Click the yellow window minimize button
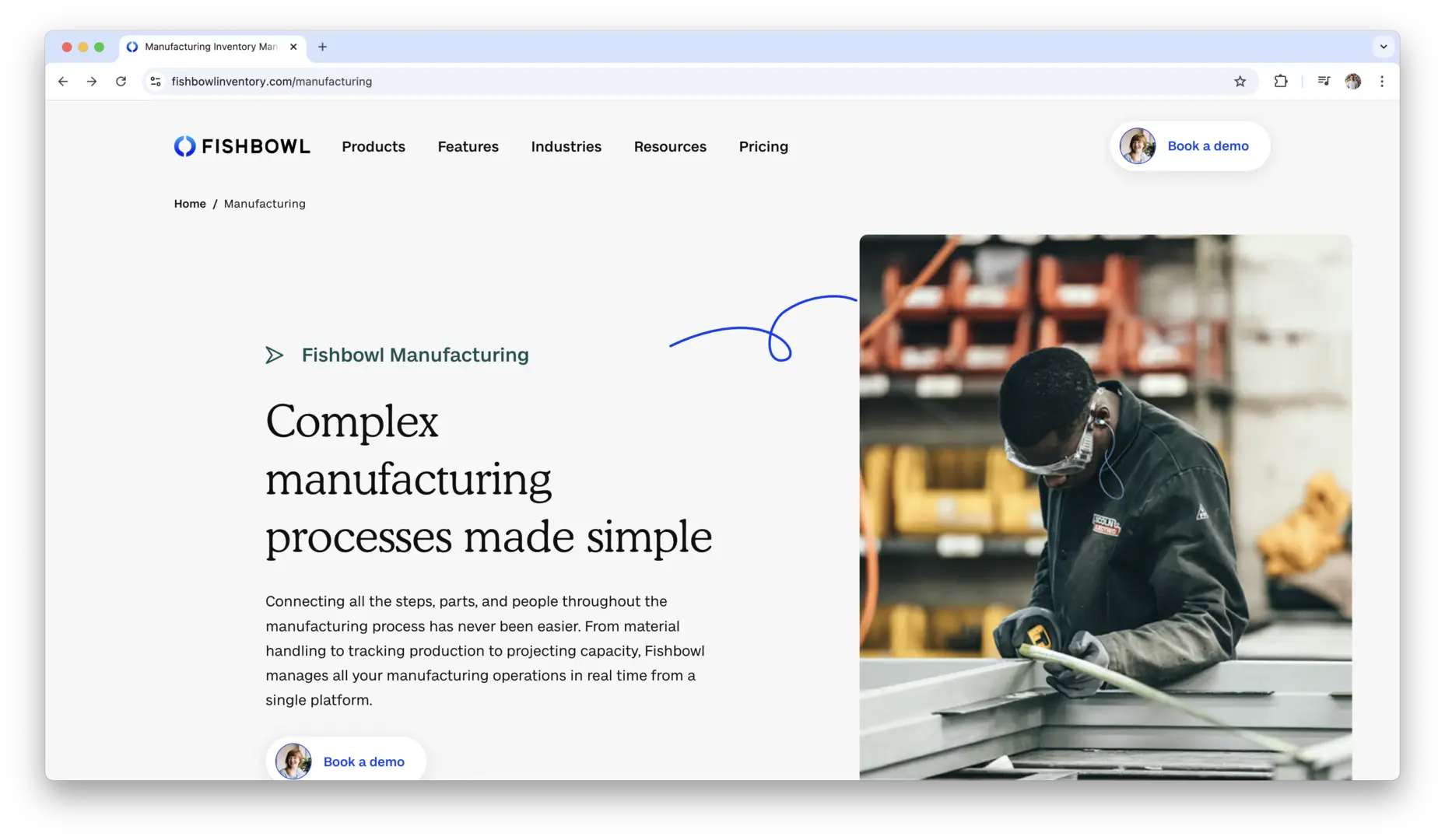The image size is (1445, 840). pos(83,47)
